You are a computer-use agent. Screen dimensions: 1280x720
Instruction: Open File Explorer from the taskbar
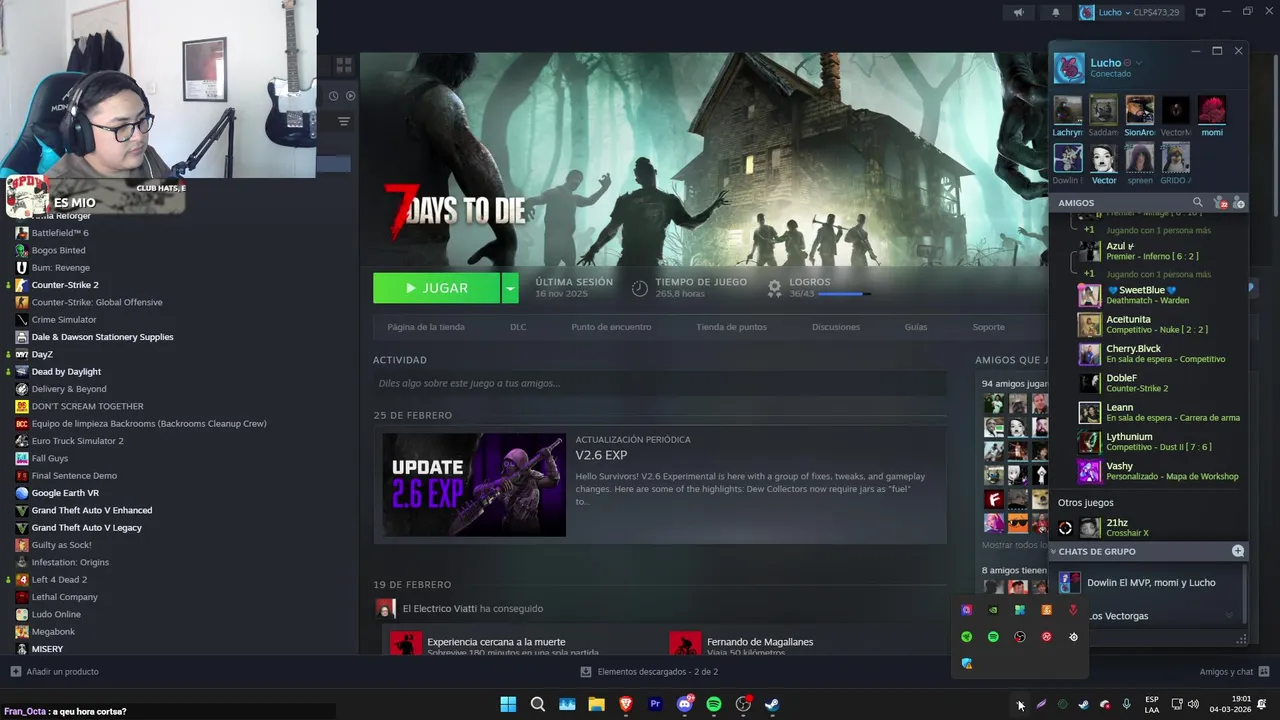click(x=597, y=704)
